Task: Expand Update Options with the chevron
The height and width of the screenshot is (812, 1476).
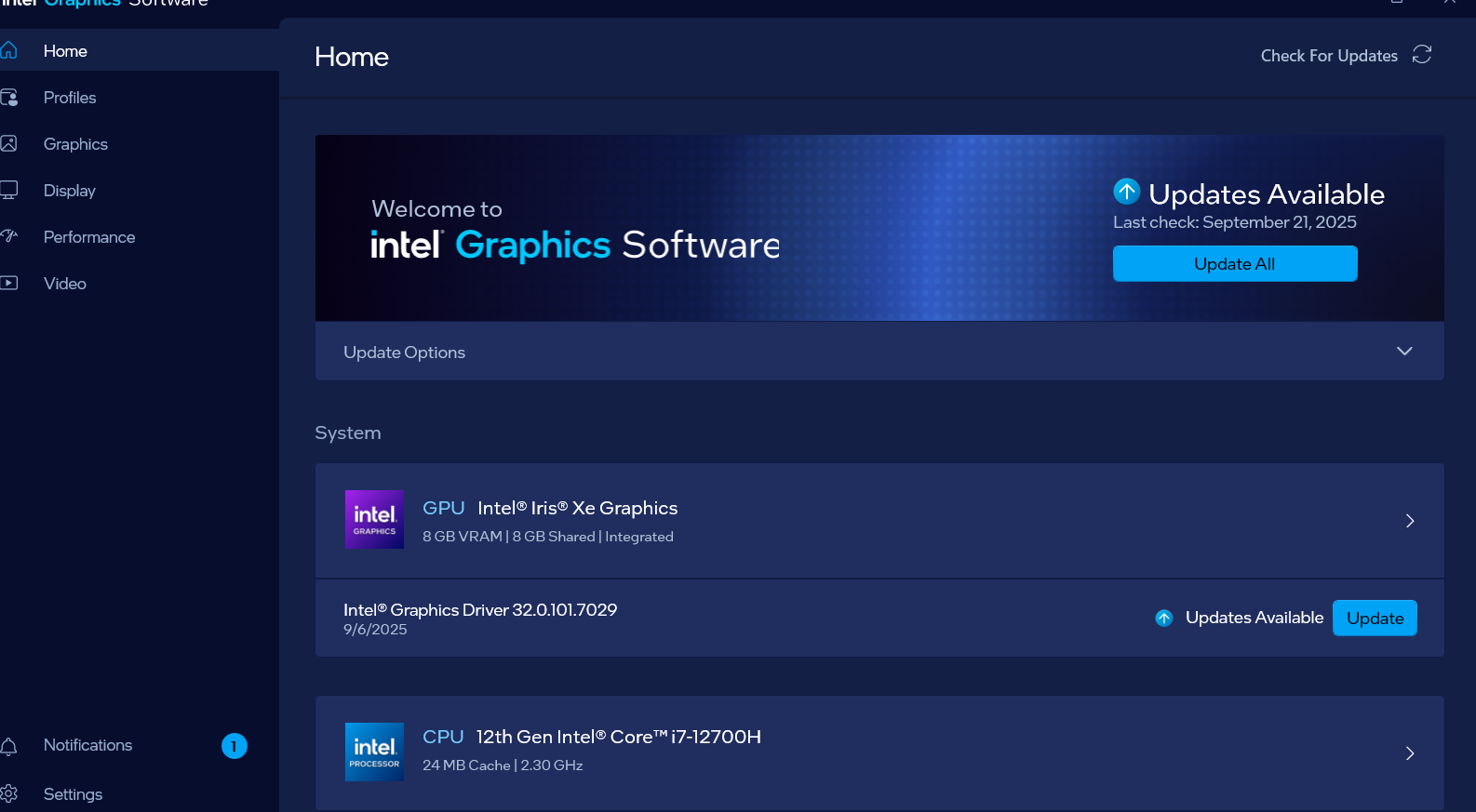Action: tap(1404, 351)
